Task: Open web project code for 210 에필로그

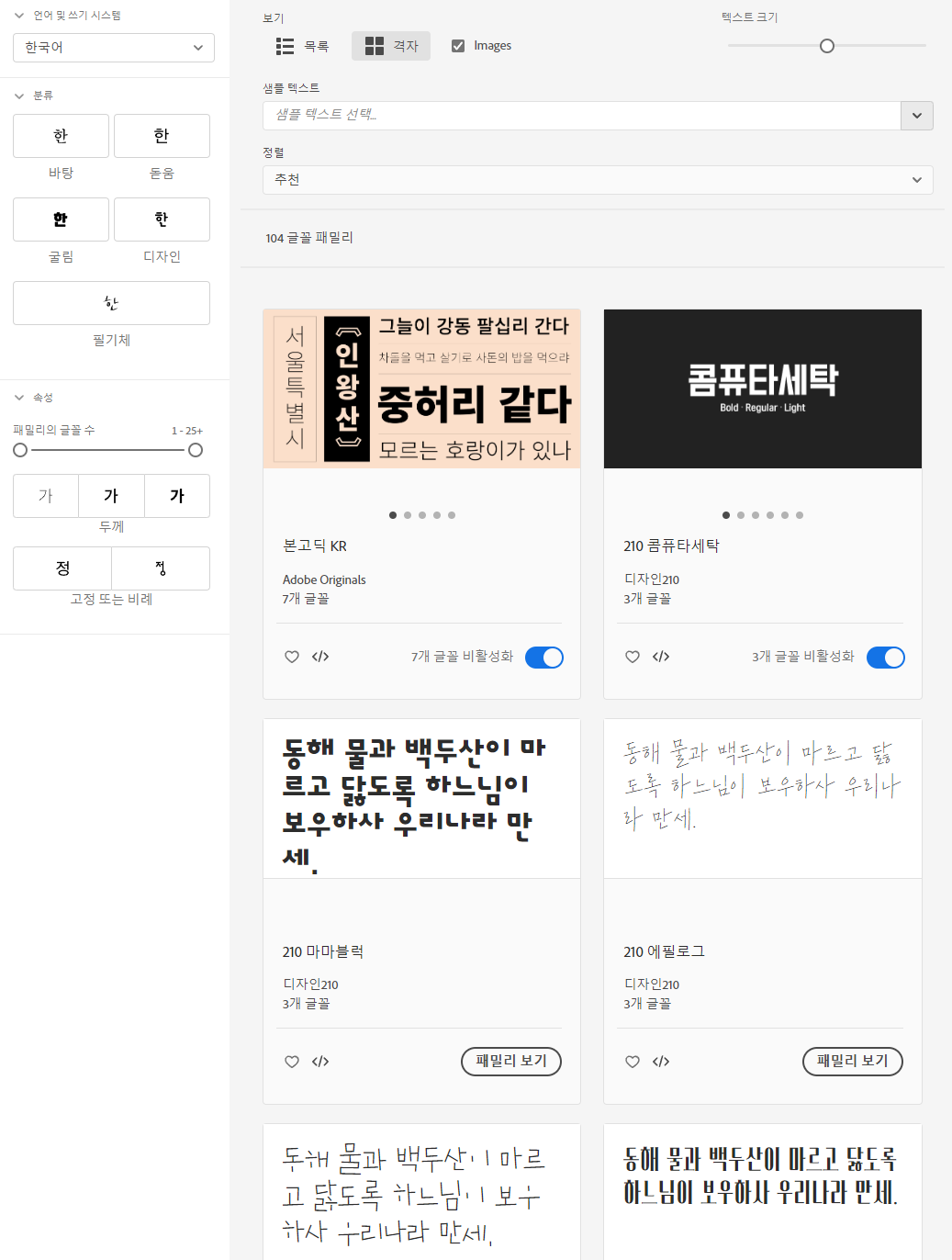Action: [x=661, y=1062]
